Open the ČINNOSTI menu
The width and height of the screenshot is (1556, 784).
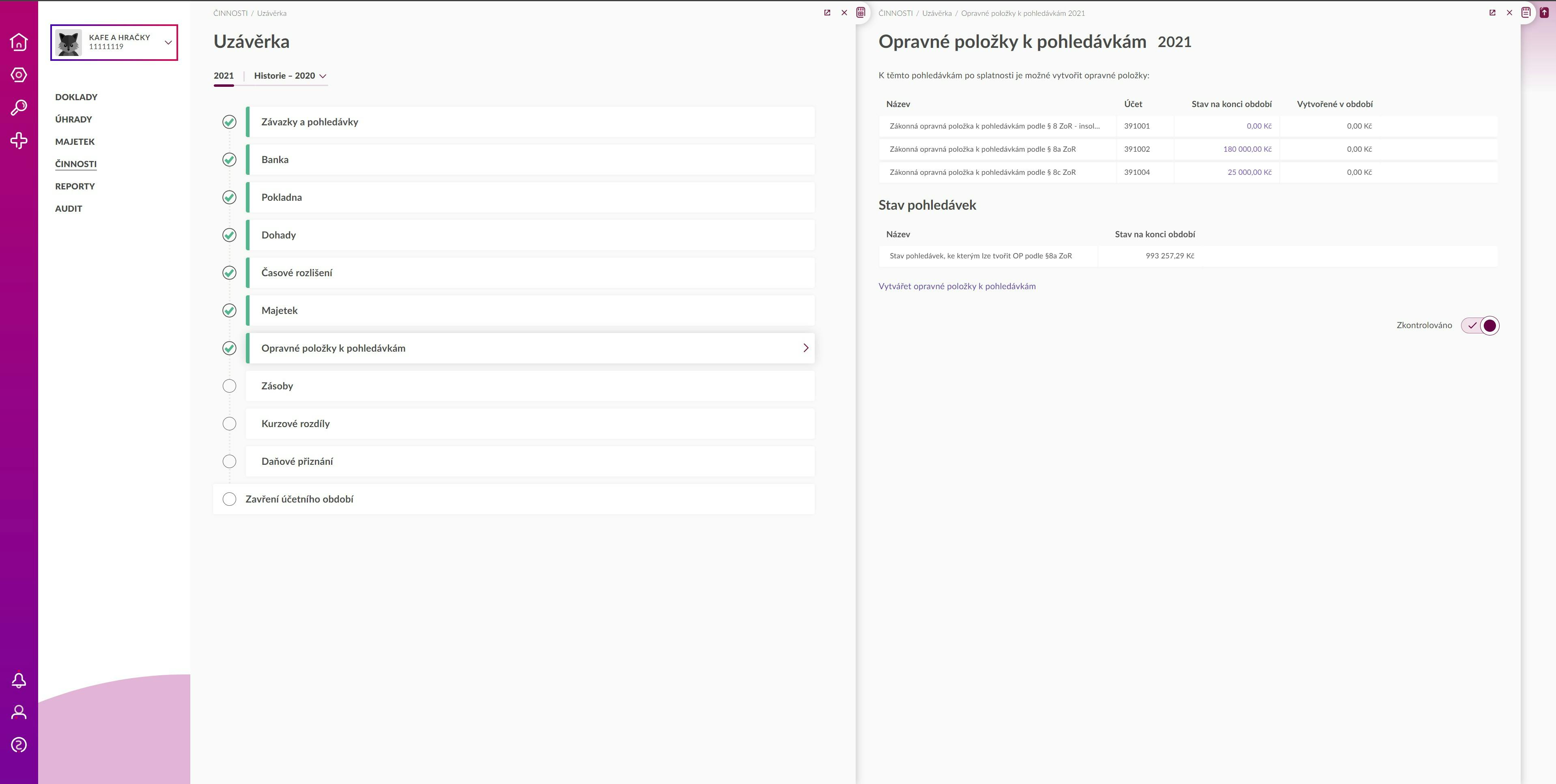(75, 164)
